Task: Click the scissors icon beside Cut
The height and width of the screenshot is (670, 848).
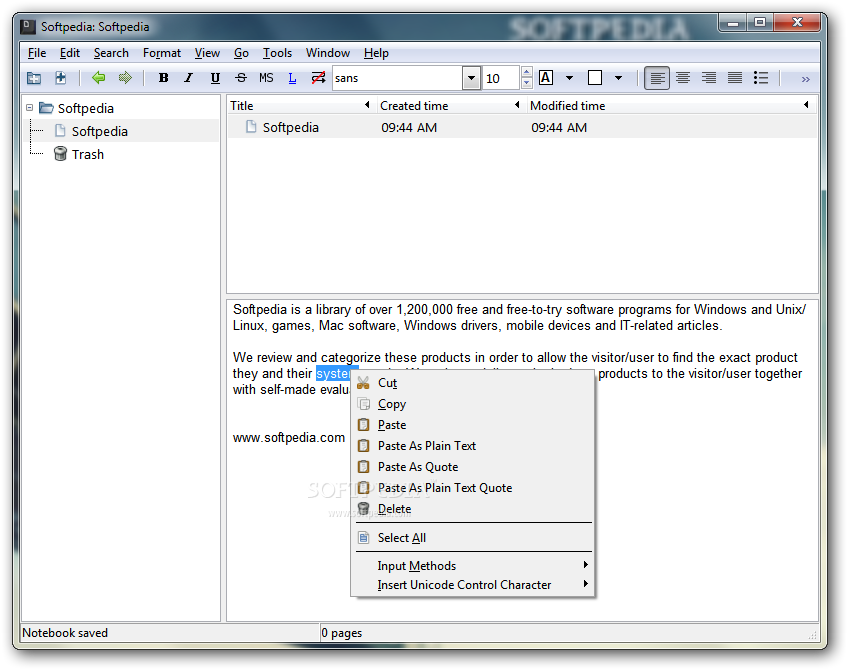Action: click(363, 383)
